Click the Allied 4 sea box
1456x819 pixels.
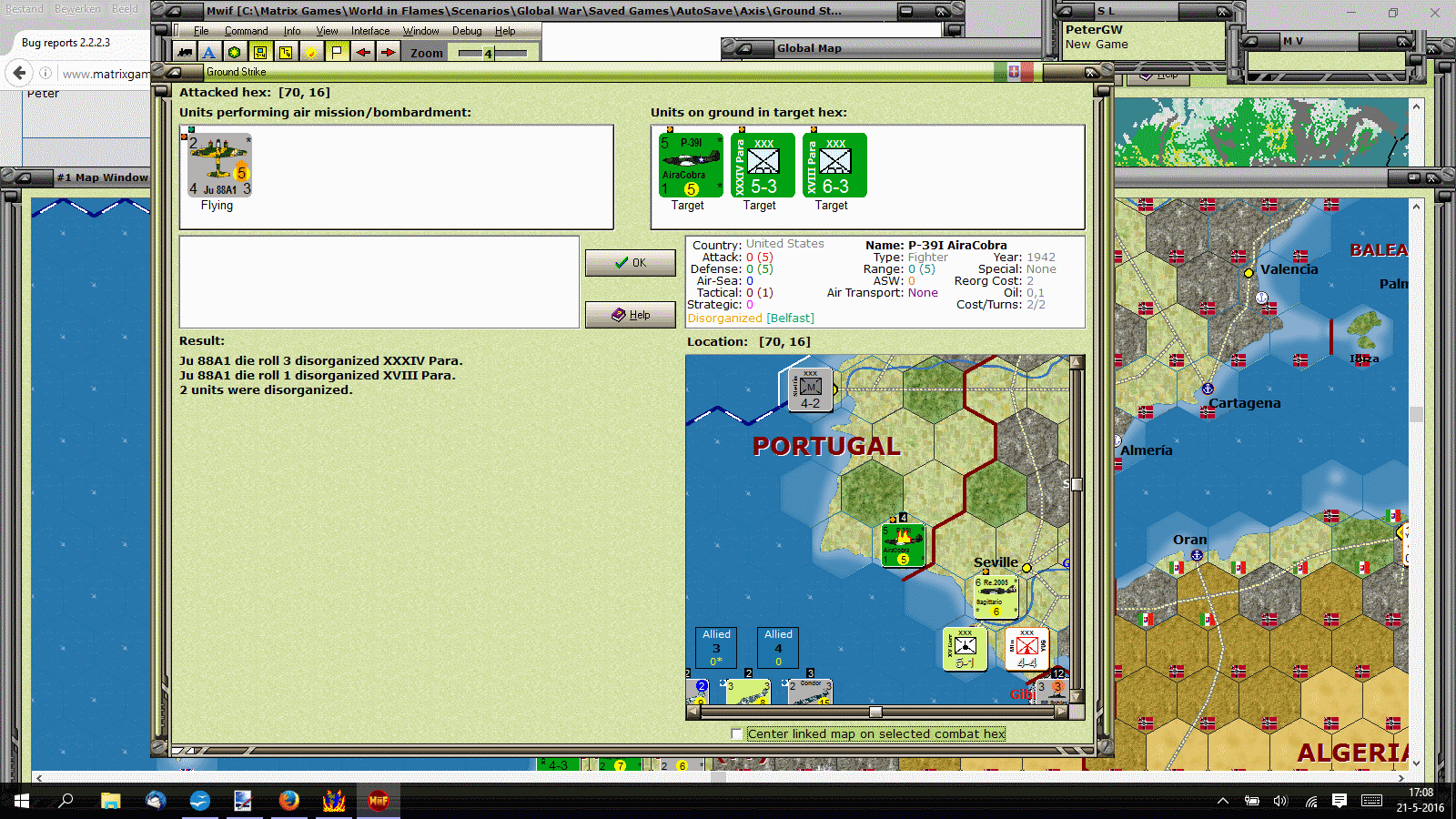click(778, 647)
